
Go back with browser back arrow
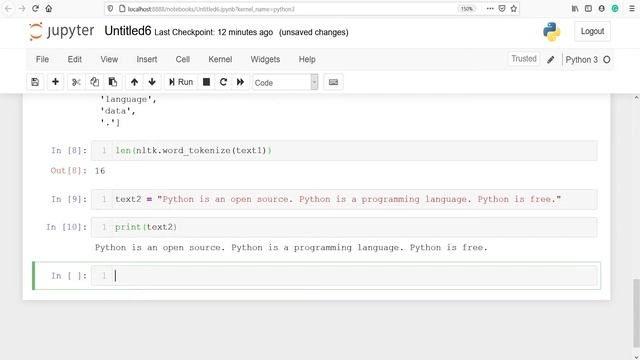(9, 9)
